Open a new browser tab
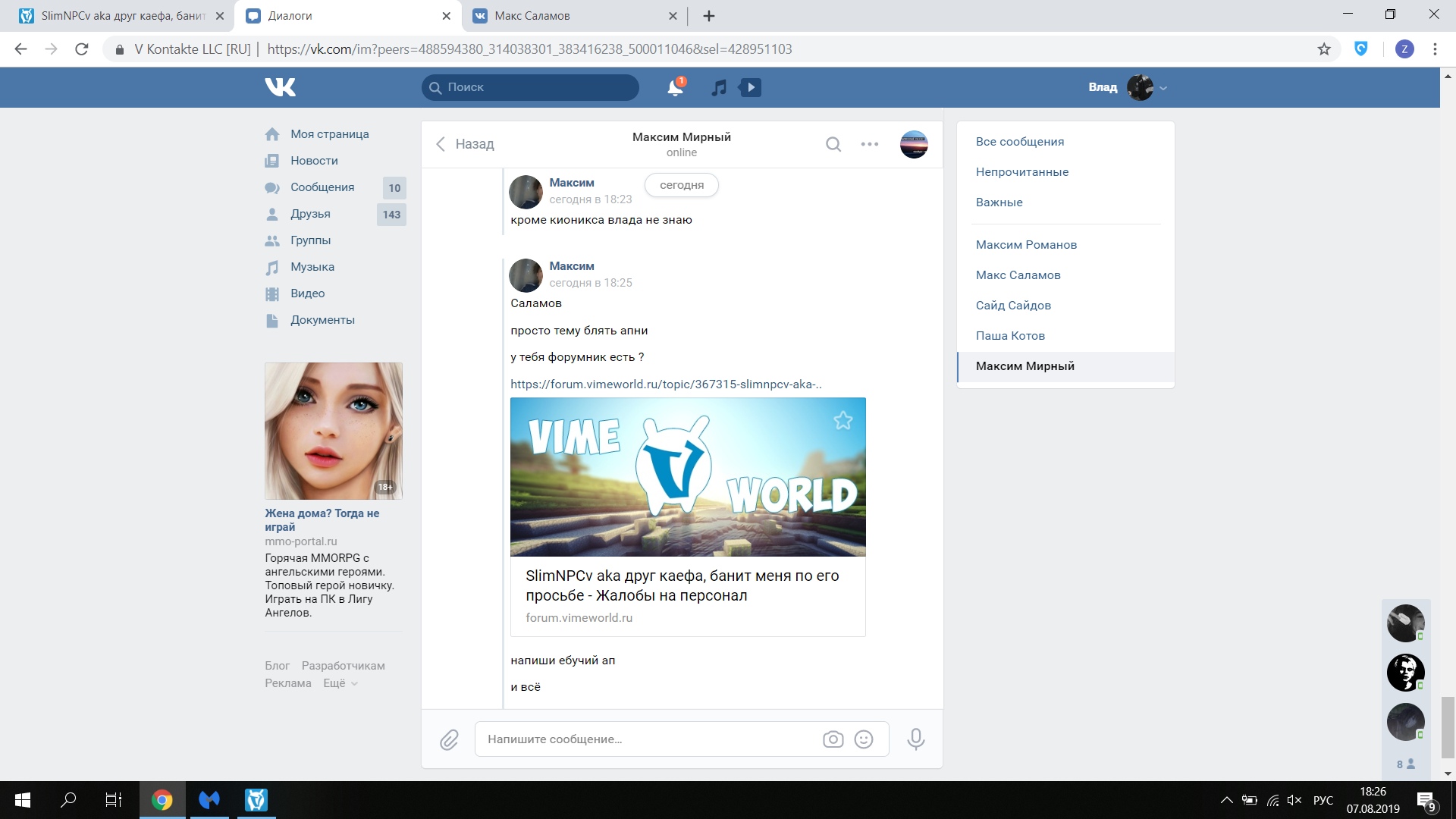 [709, 16]
